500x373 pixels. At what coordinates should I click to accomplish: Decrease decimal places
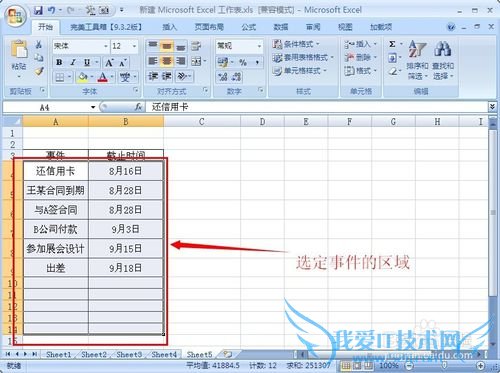(x=236, y=77)
